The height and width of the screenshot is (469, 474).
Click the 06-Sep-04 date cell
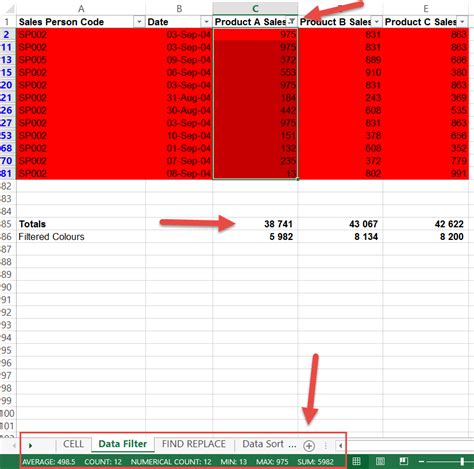click(179, 73)
